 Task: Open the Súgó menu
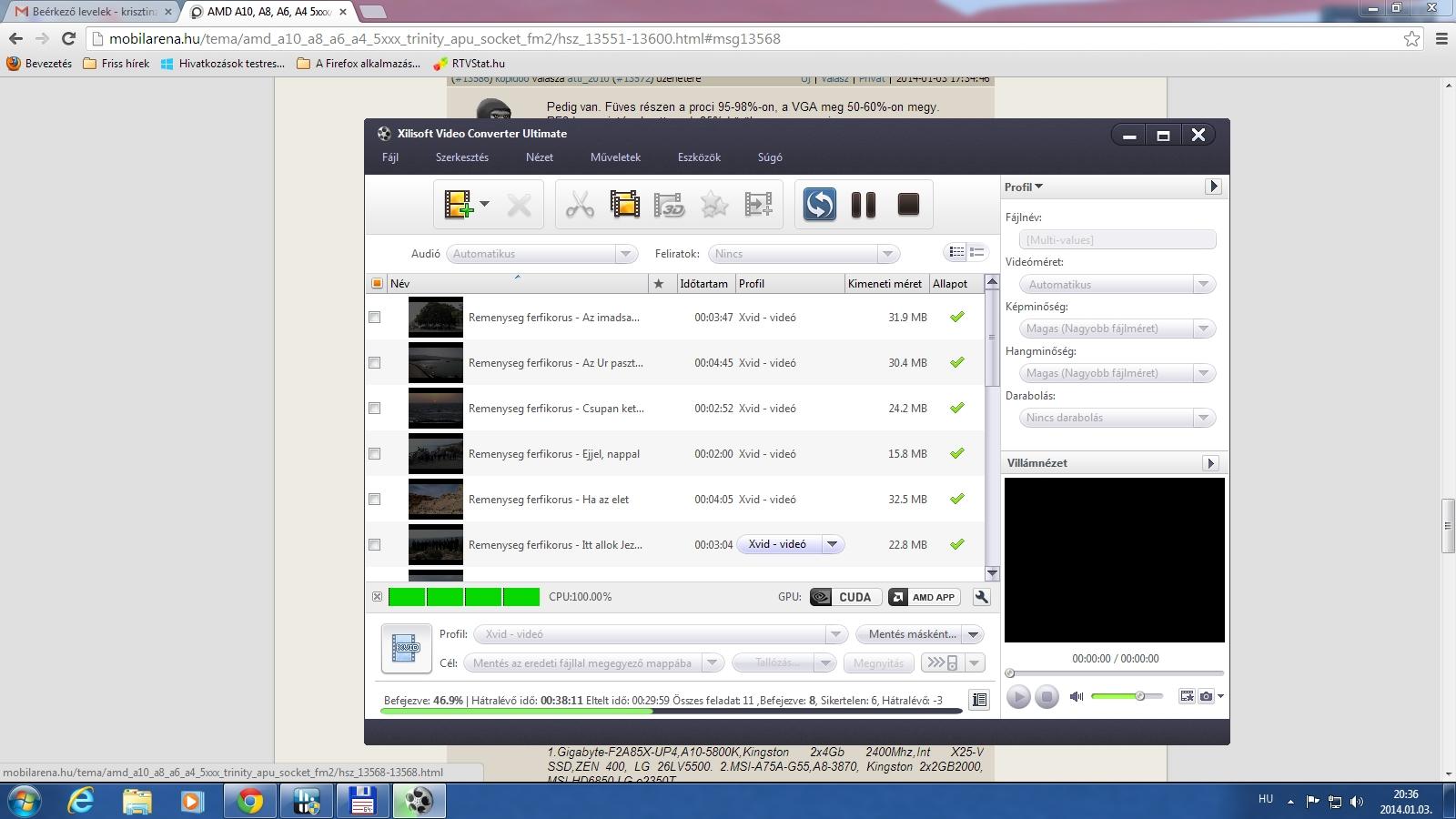[770, 157]
